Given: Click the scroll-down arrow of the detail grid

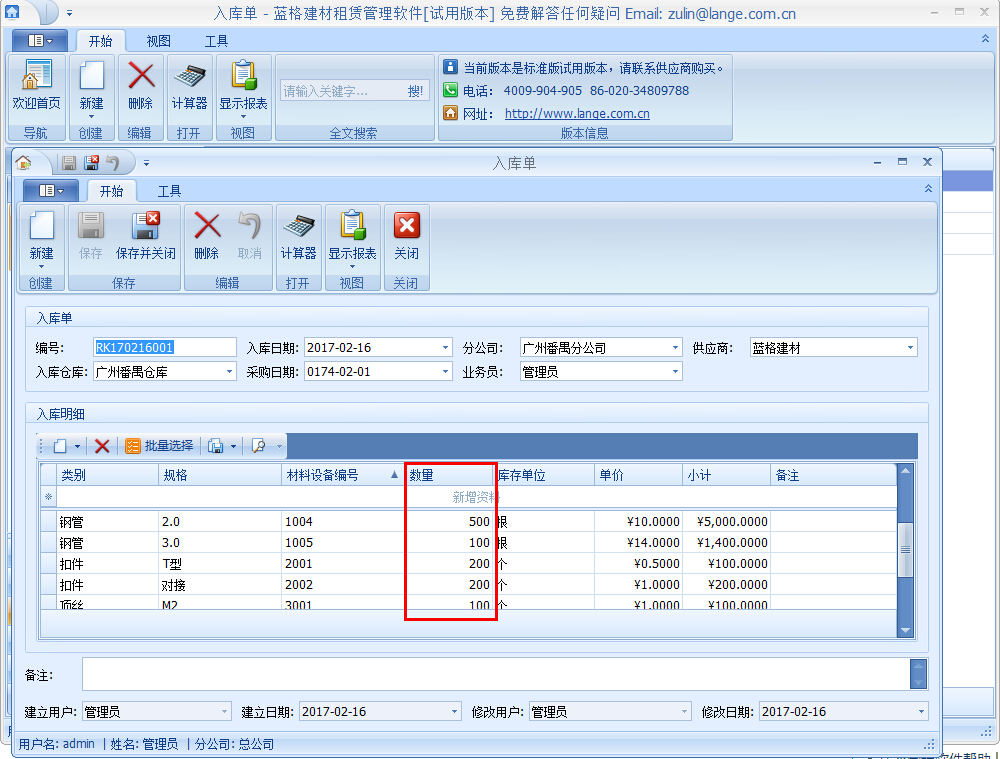Looking at the screenshot, I should [905, 629].
